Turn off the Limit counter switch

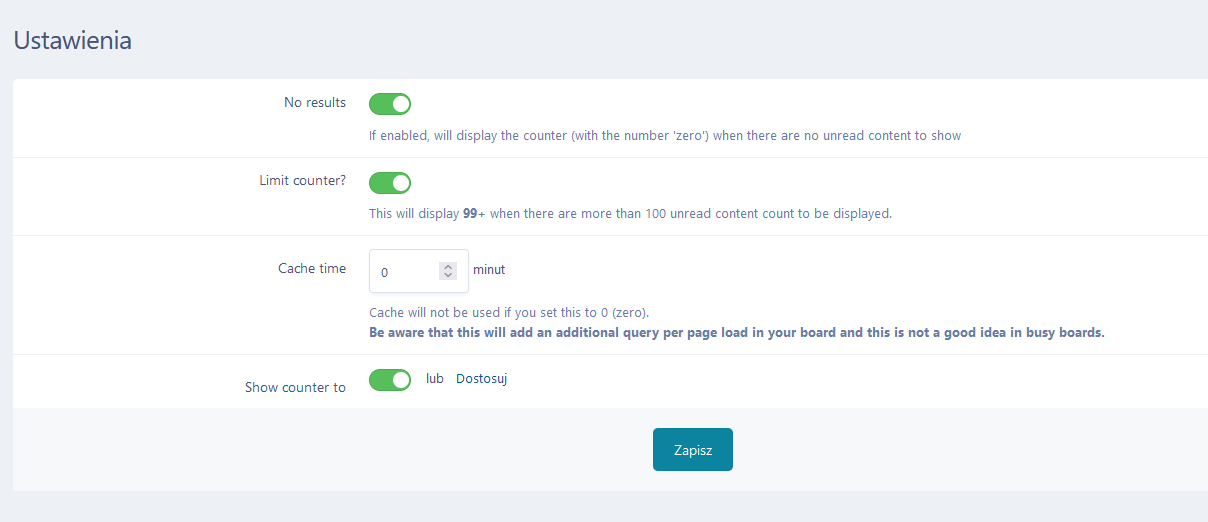(390, 183)
